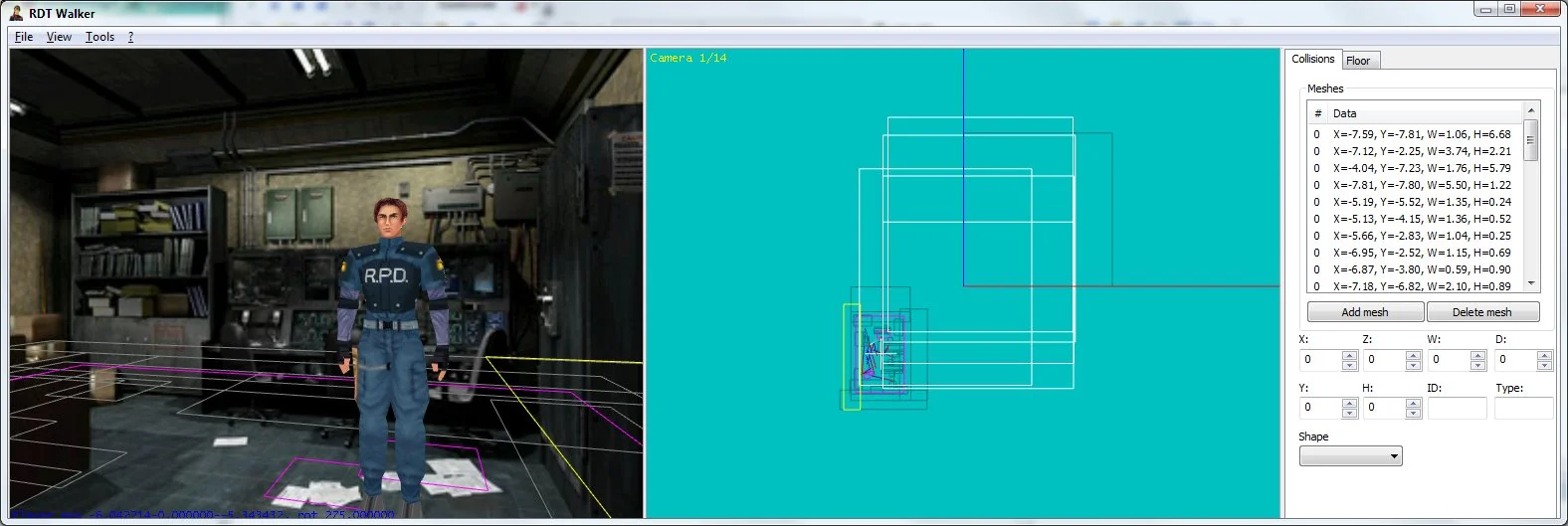The width and height of the screenshot is (1568, 526).
Task: Click the Type input field
Action: (x=1523, y=408)
